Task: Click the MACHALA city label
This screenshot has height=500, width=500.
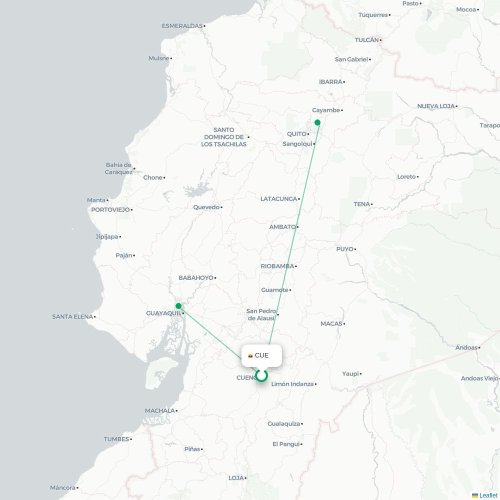Action: tap(160, 410)
